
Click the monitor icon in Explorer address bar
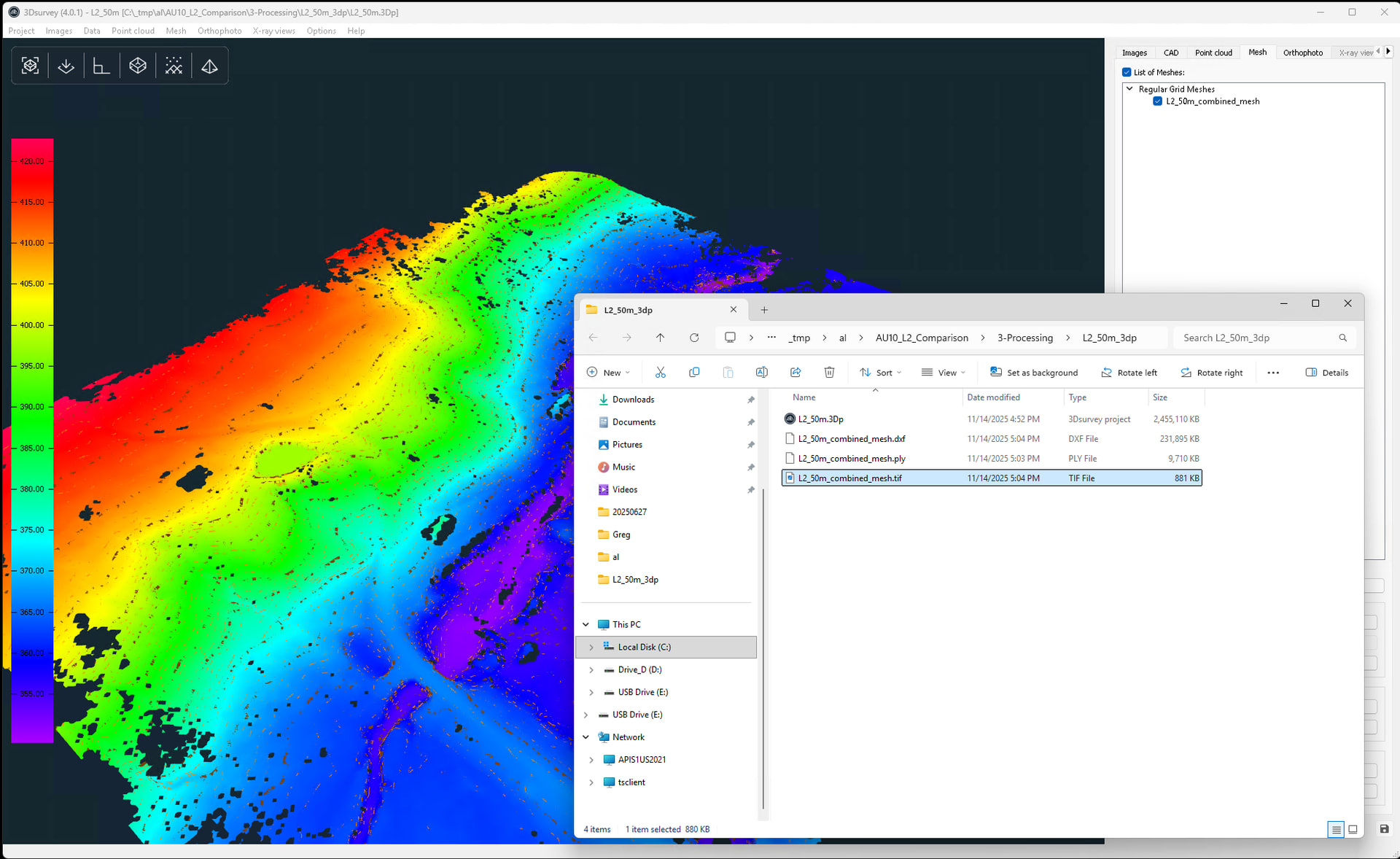(730, 338)
